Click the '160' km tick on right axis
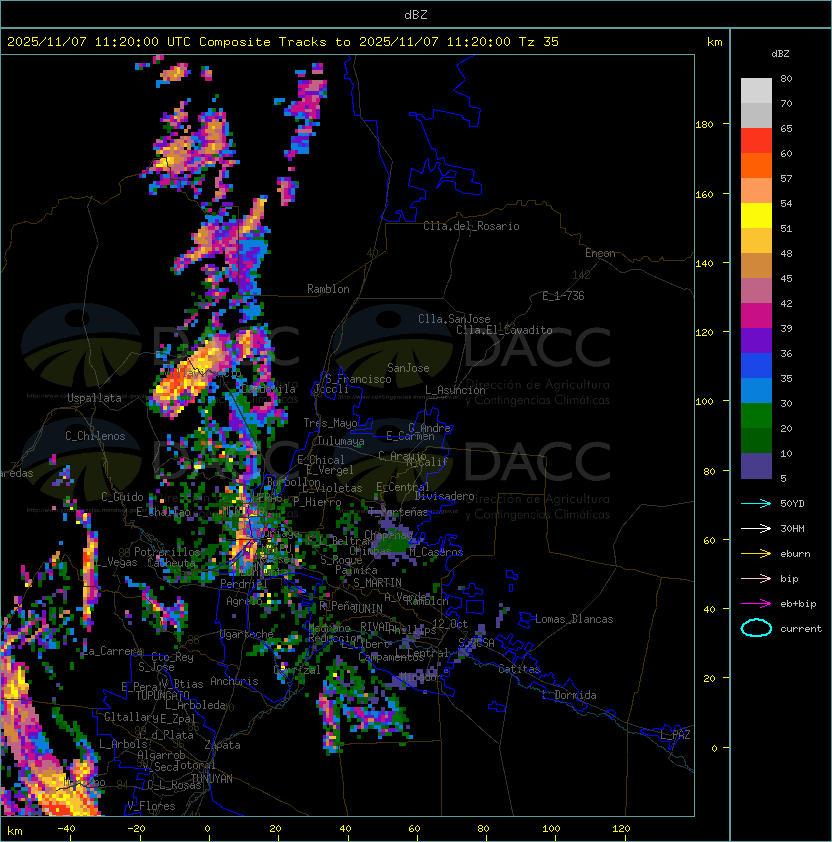Viewport: 832px width, 842px height. coord(704,194)
